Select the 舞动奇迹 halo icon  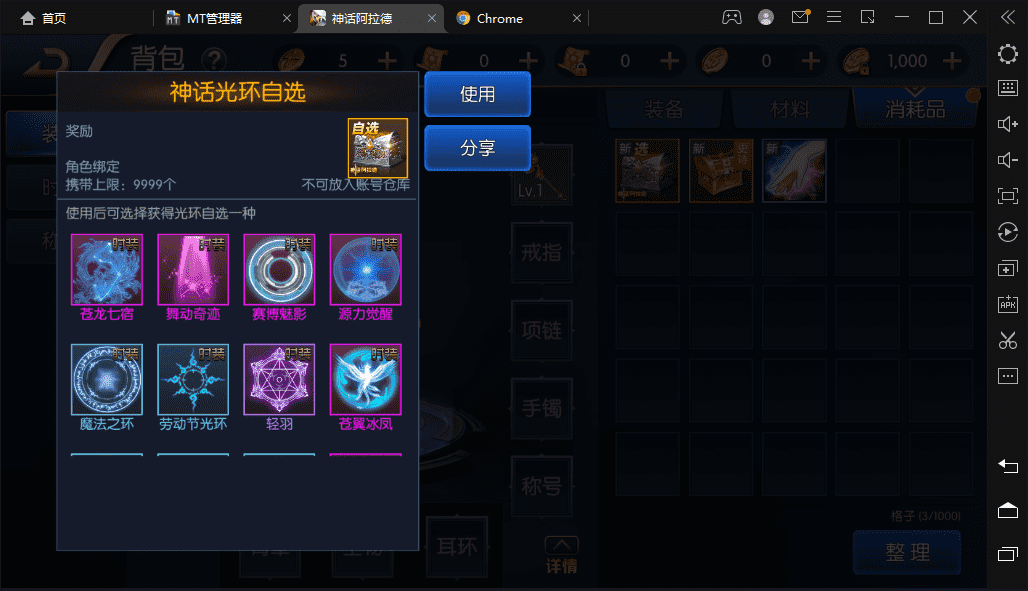(x=193, y=270)
